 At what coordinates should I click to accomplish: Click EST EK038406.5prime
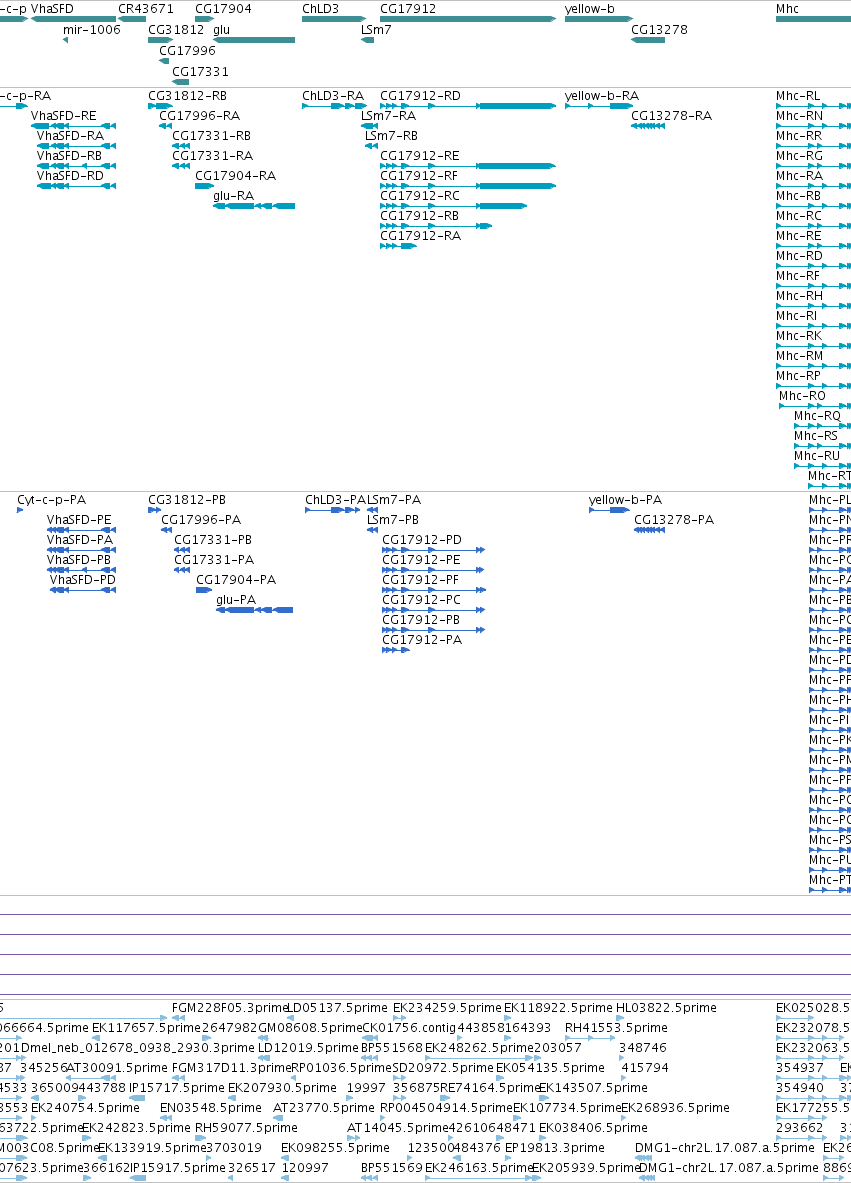point(593,1128)
